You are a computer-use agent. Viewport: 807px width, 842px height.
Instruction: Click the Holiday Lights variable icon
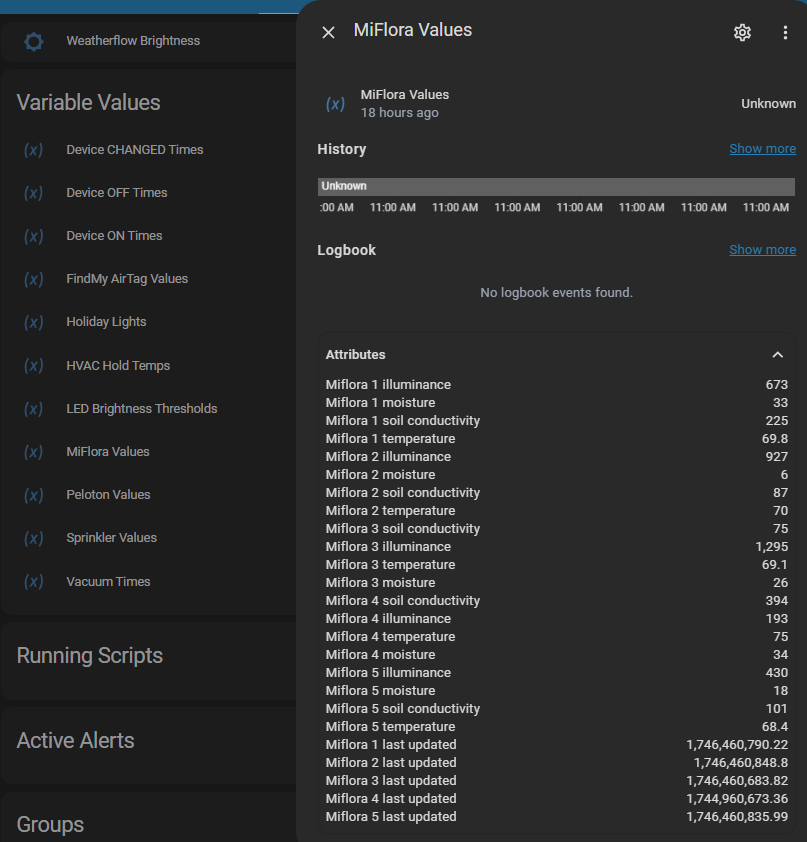[34, 322]
